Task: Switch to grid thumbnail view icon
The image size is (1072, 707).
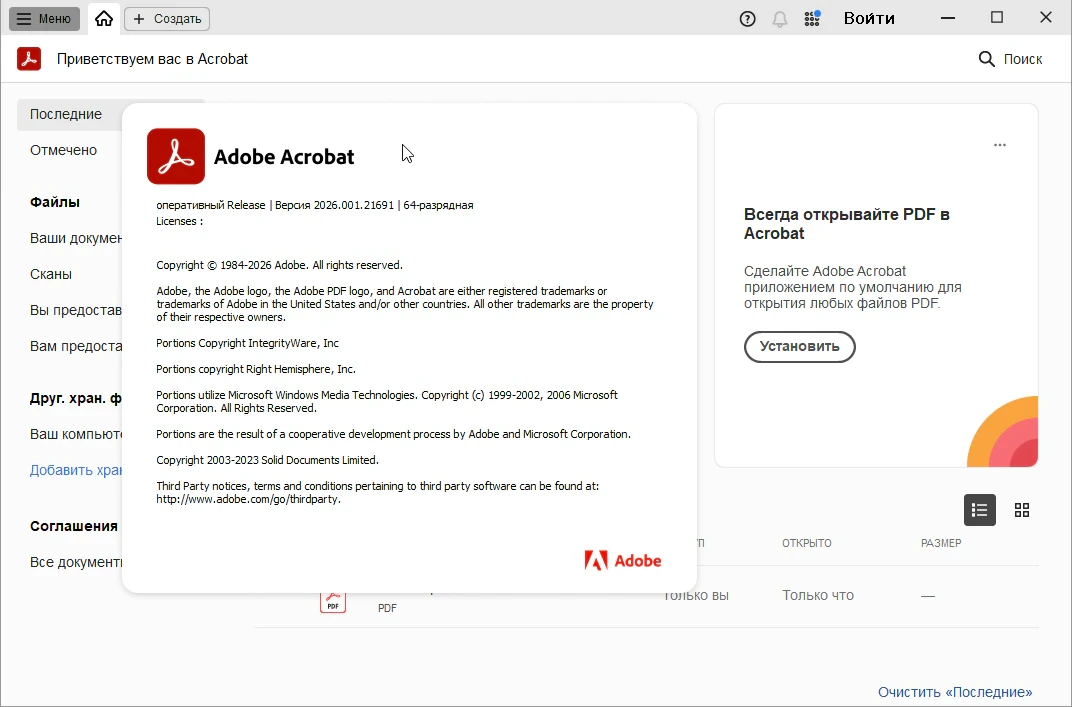Action: [1022, 510]
